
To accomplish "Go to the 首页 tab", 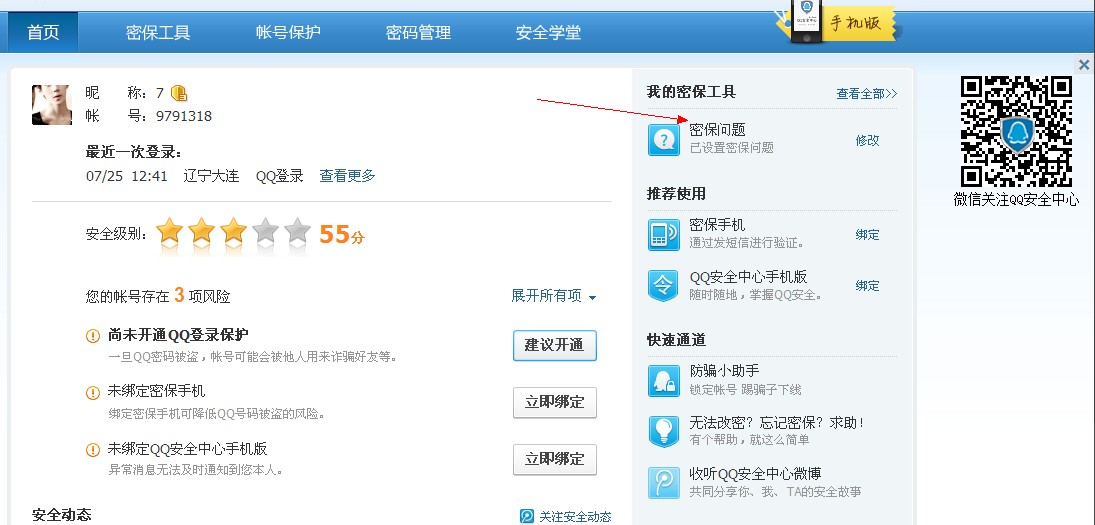I will click(x=43, y=32).
